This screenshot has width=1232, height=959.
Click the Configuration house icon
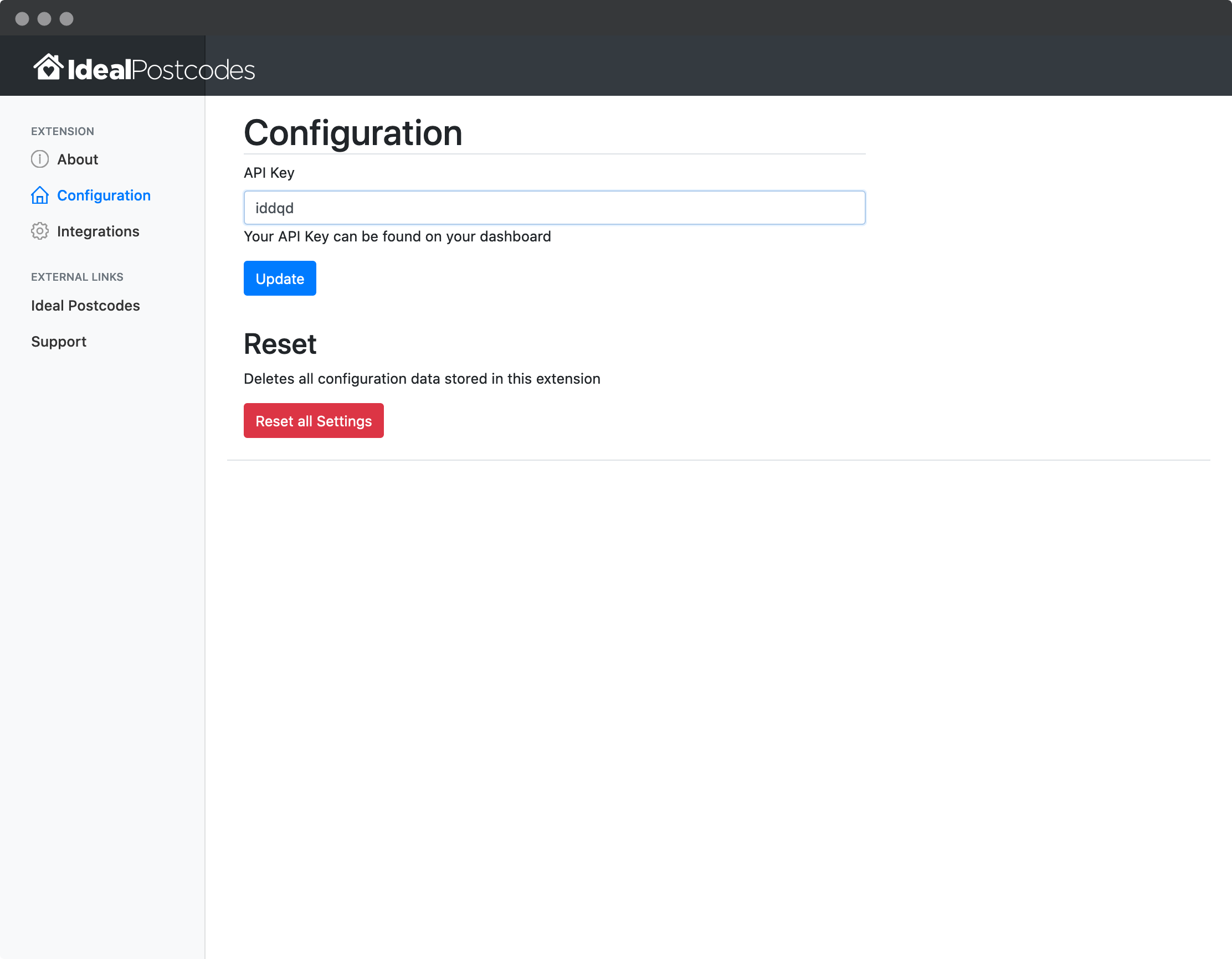[x=39, y=195]
